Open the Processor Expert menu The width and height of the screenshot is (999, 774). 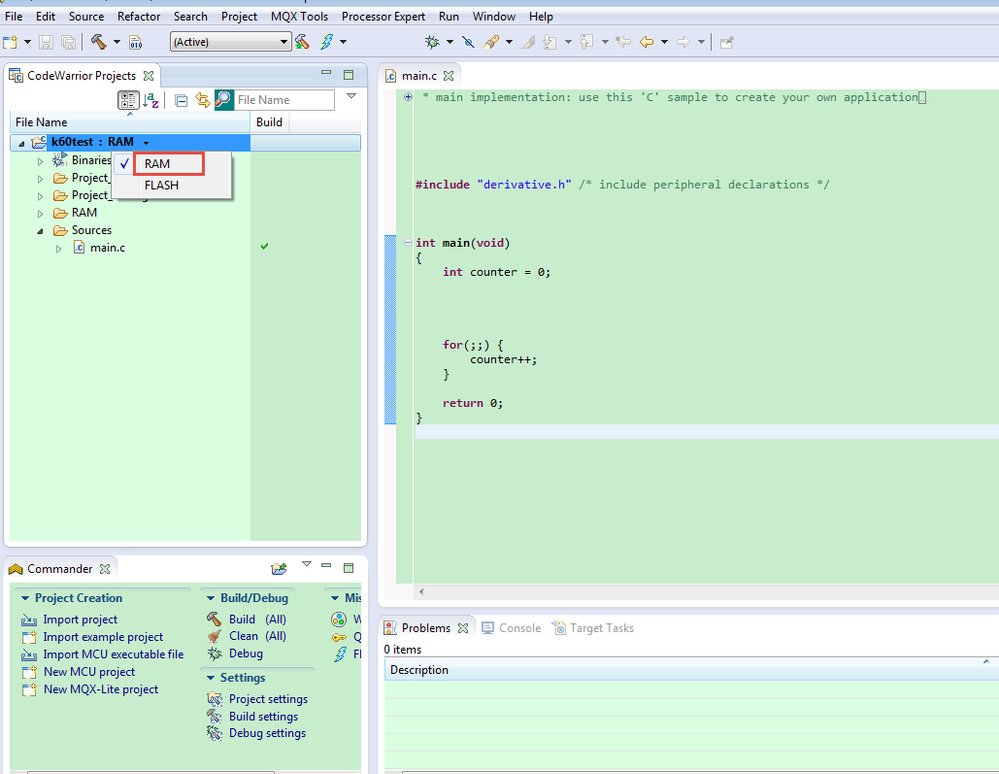[383, 16]
